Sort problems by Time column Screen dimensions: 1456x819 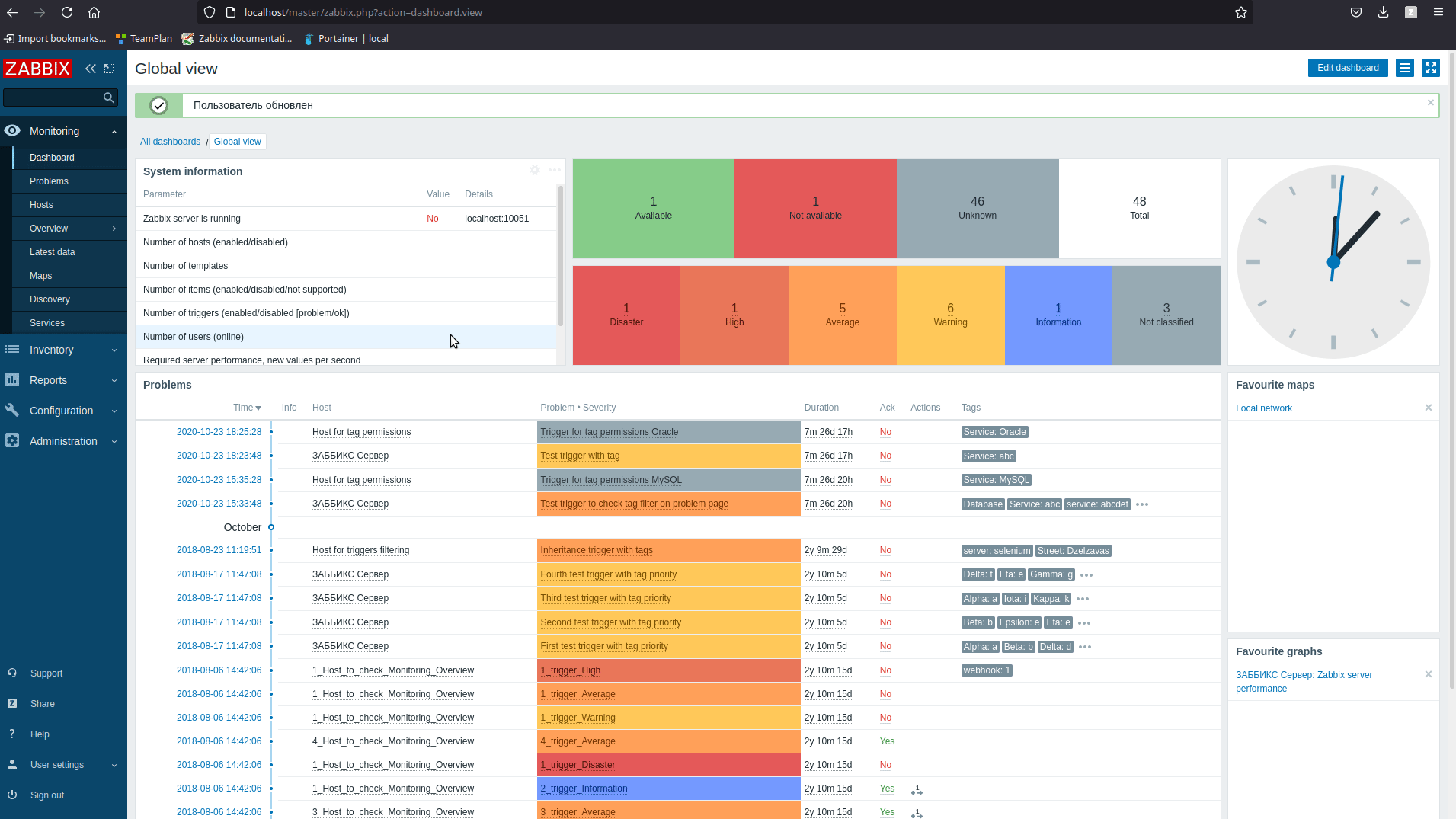point(247,408)
